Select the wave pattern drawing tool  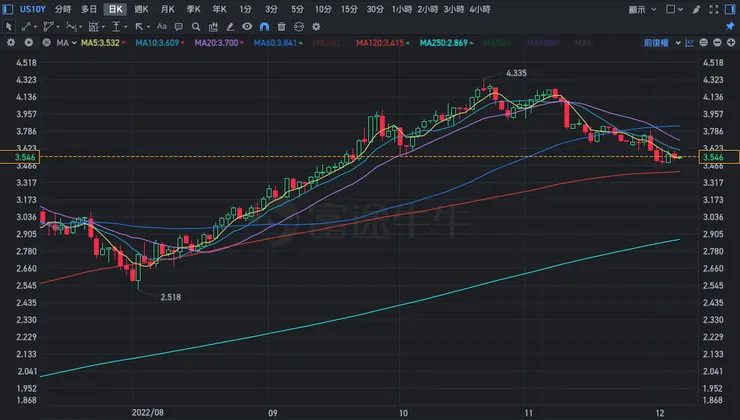[71, 27]
